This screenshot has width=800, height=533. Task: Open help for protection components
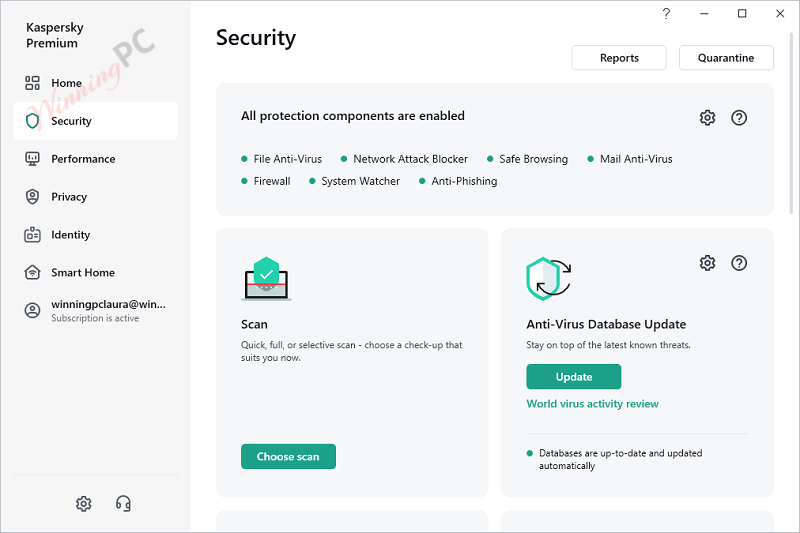pos(739,118)
